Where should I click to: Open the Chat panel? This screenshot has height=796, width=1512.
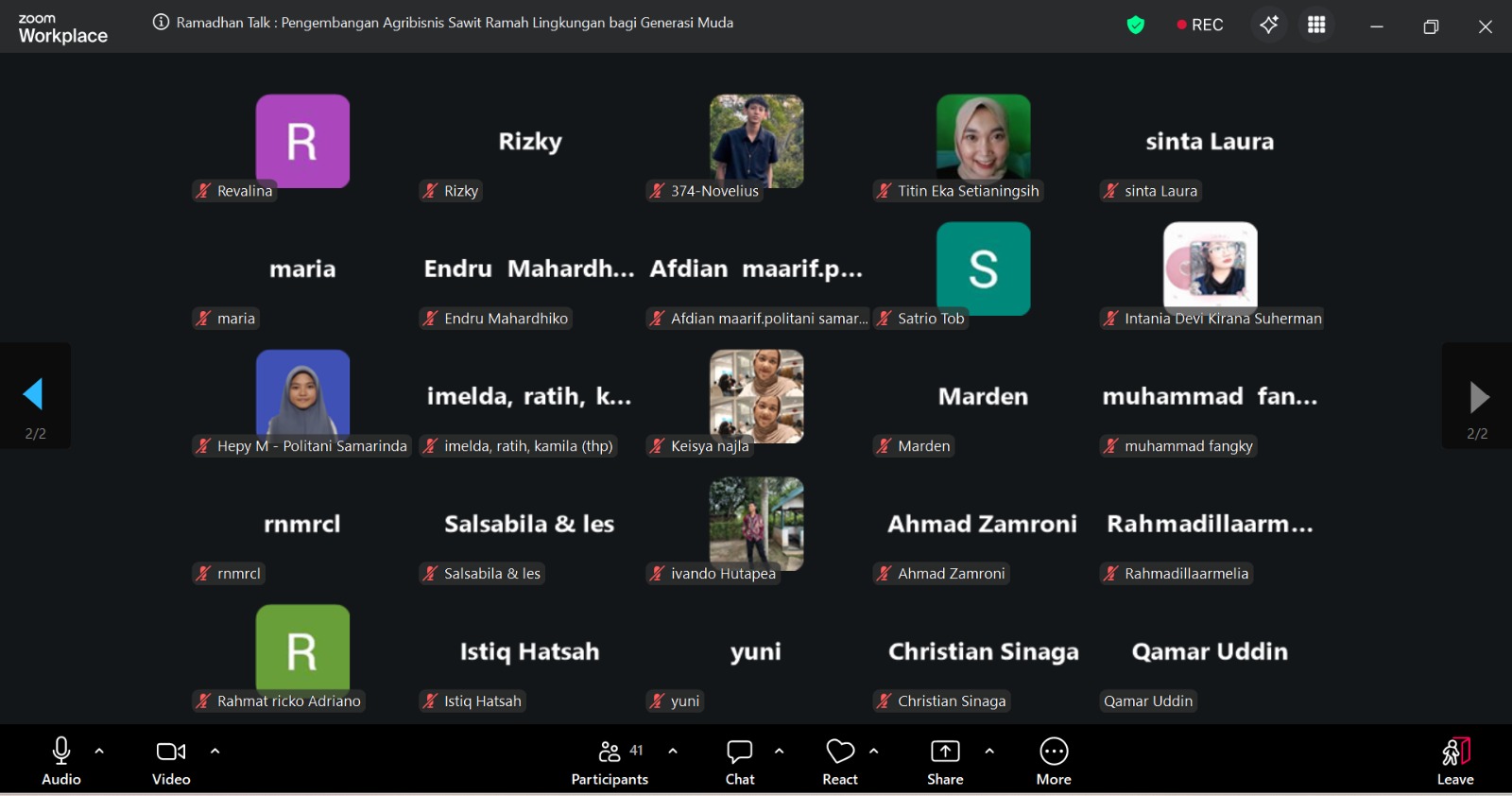click(x=739, y=761)
